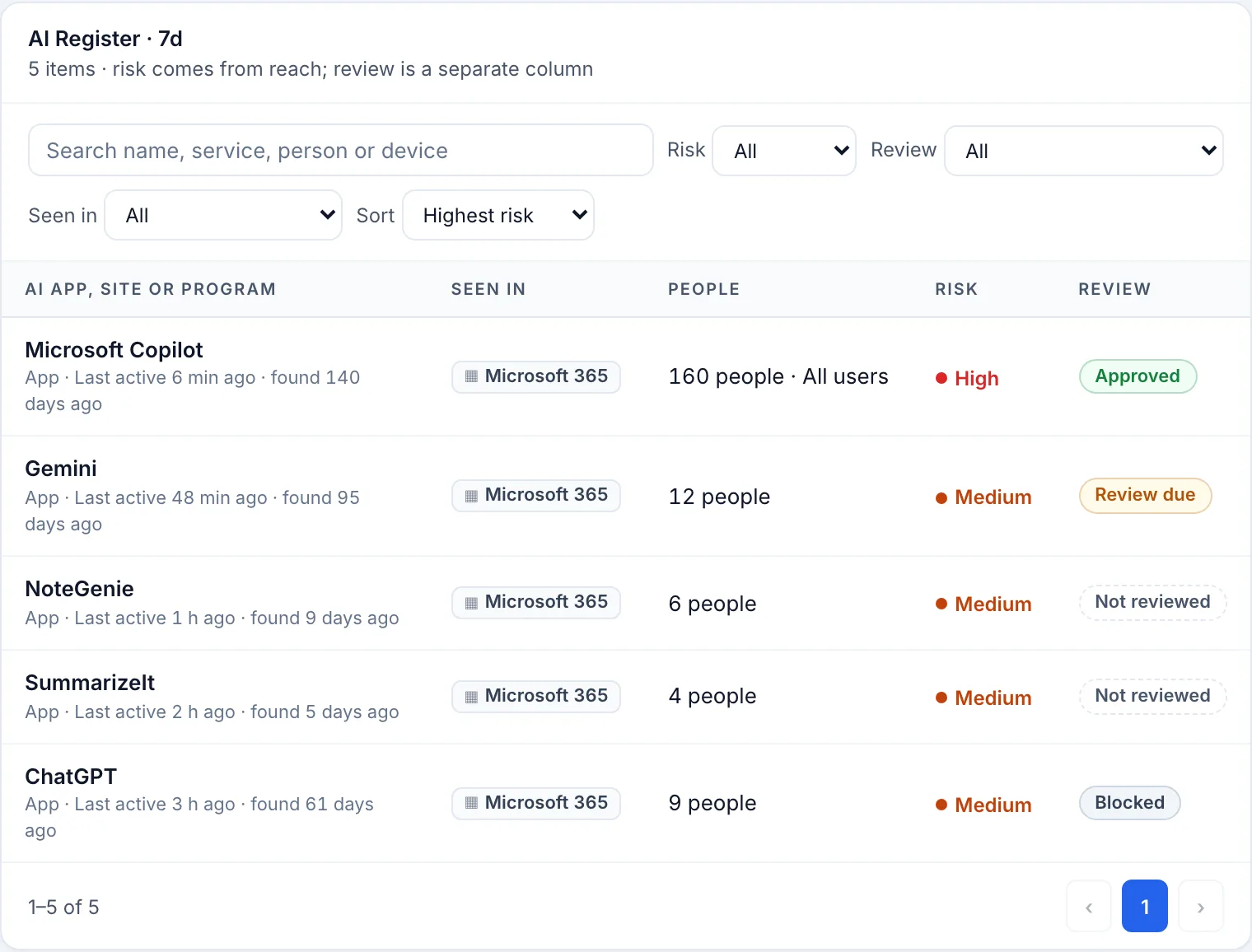Click the Microsoft 365 tag in ChatGPT row
Viewport: 1252px width, 952px height.
(x=536, y=803)
